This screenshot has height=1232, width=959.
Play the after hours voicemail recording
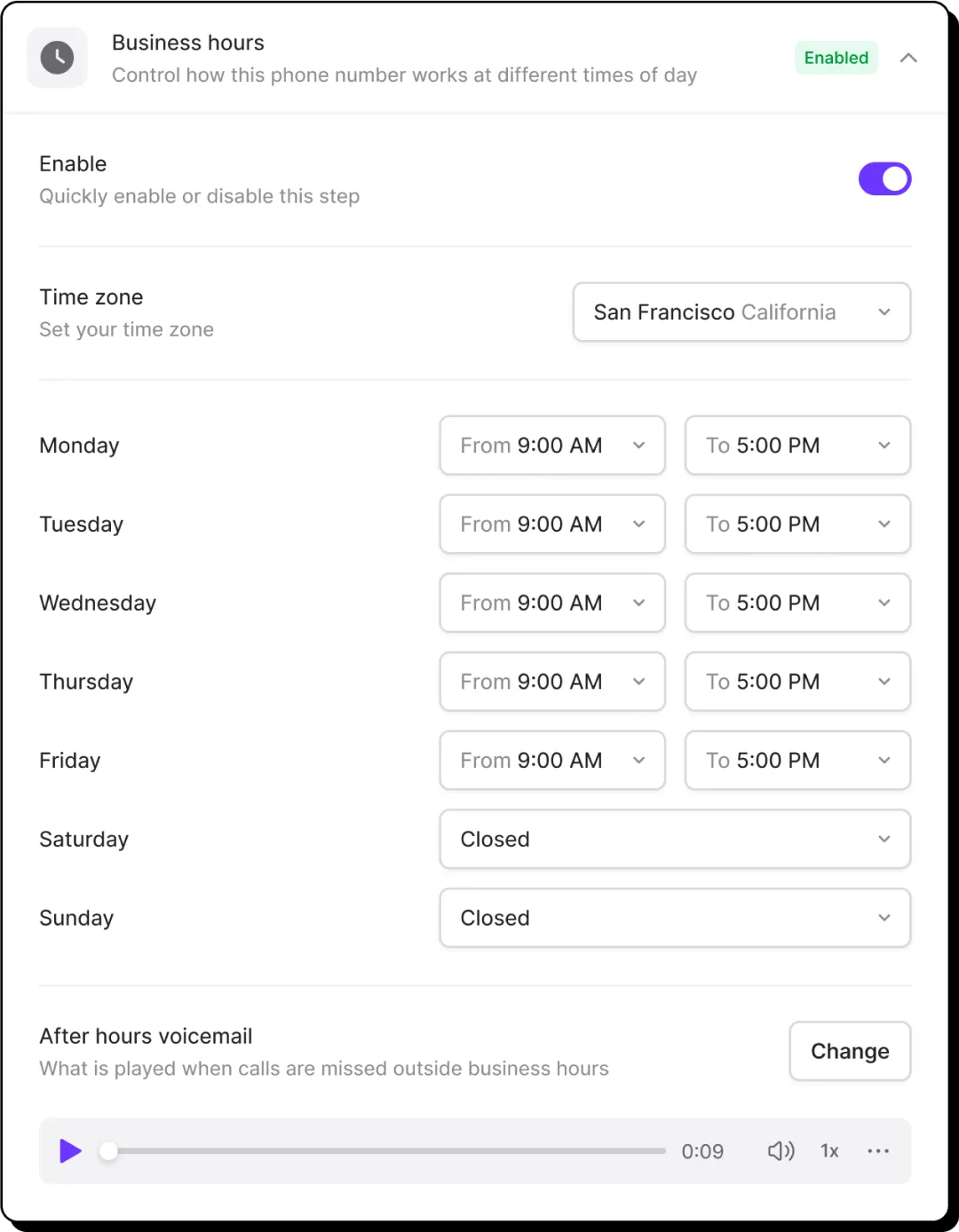70,1151
